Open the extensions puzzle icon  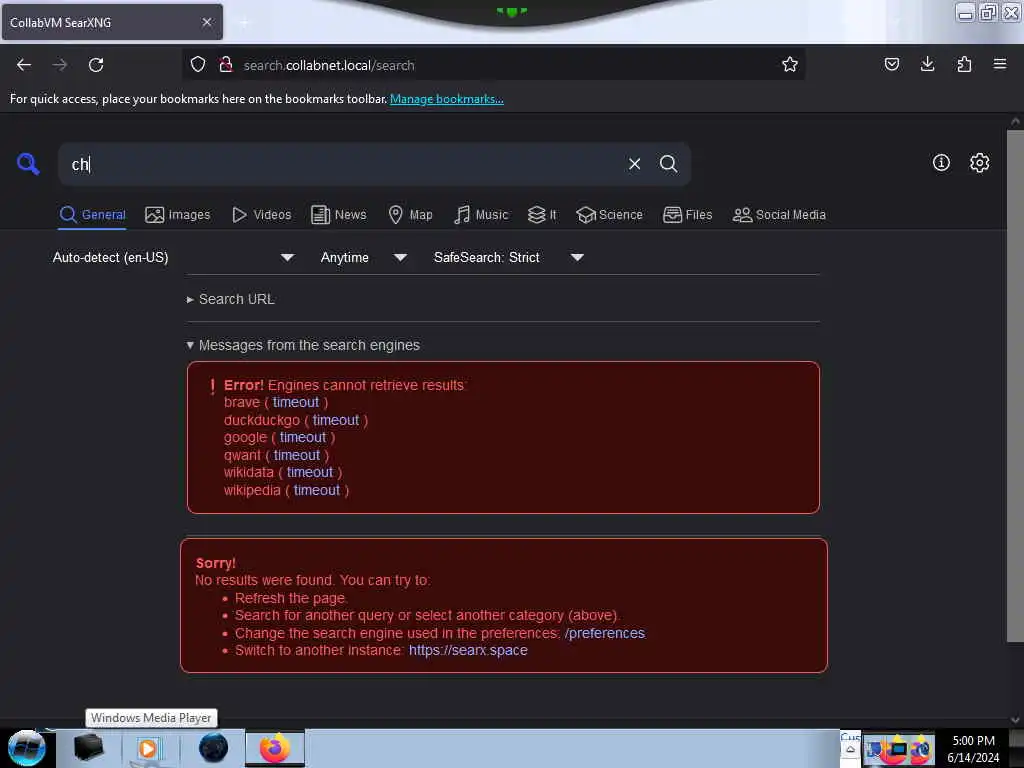pyautogui.click(x=964, y=64)
